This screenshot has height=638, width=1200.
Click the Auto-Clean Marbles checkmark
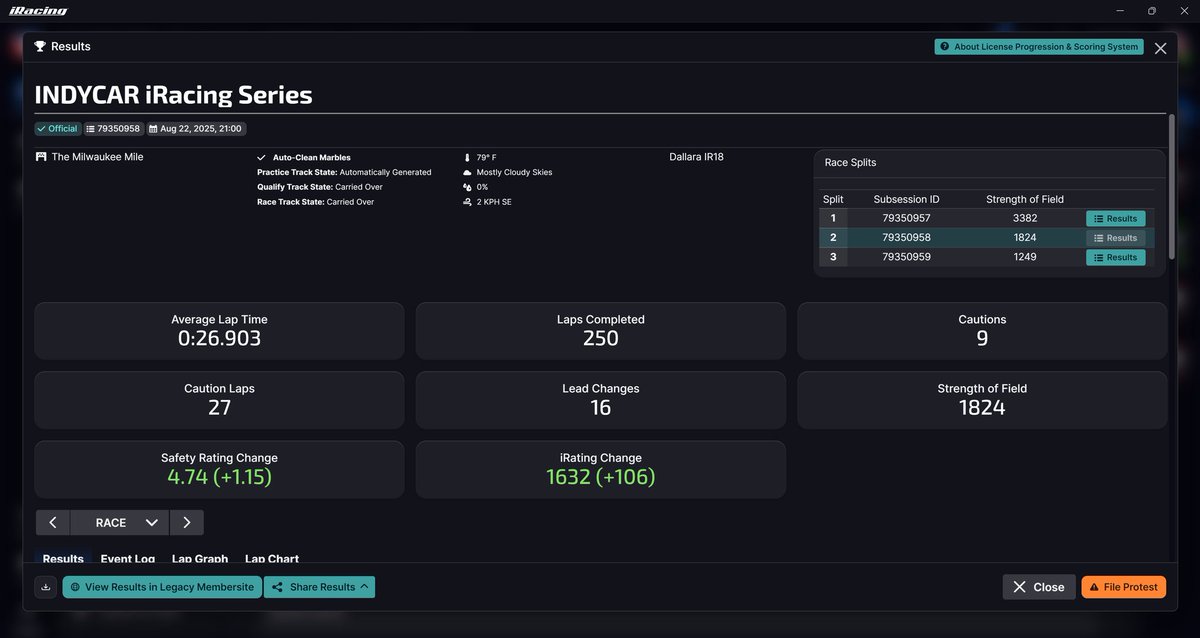261,158
